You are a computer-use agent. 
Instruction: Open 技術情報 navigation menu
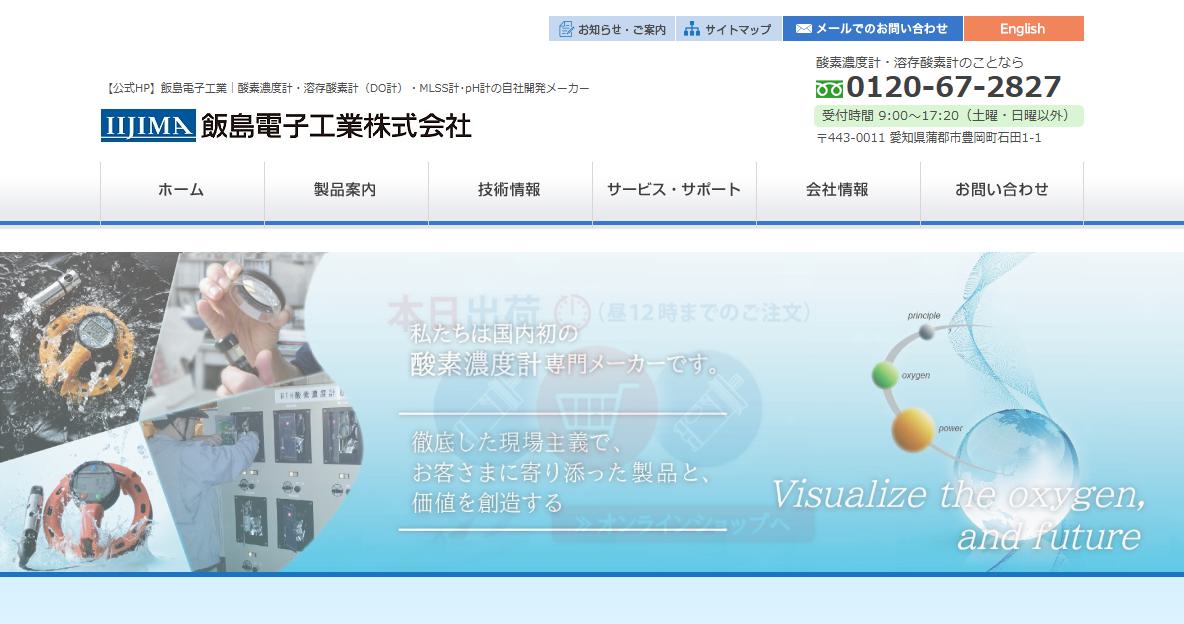(x=510, y=190)
